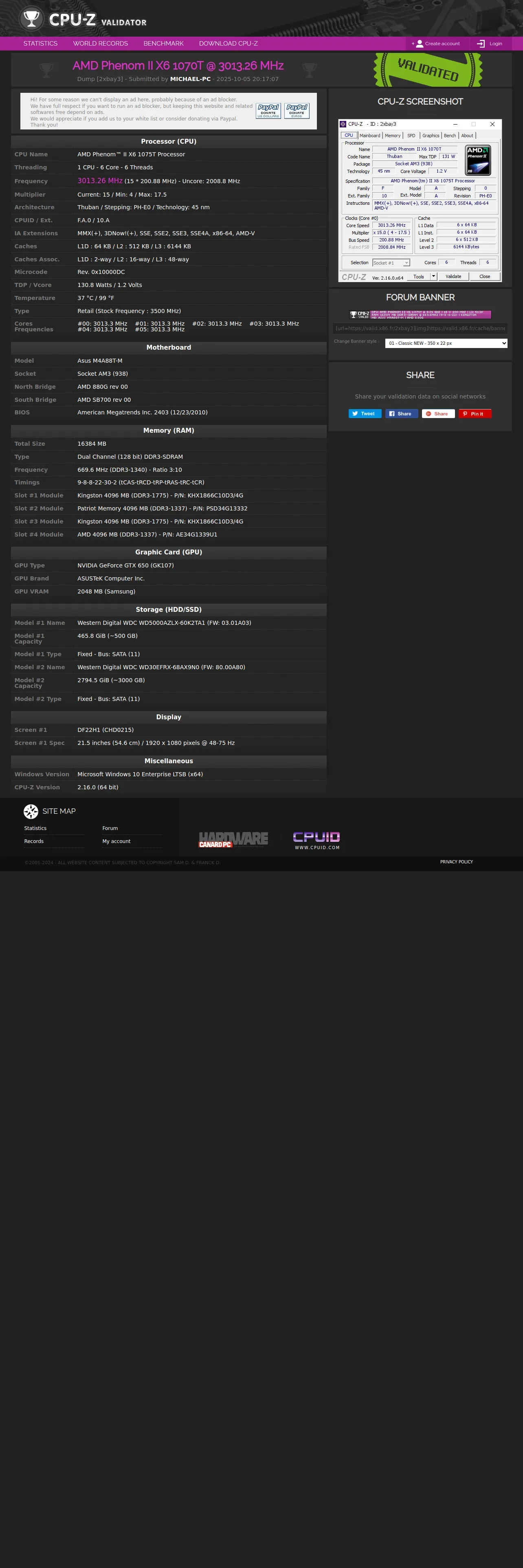The image size is (523, 1568).
Task: Open Statistics link under Site Map
Action: [x=35, y=828]
